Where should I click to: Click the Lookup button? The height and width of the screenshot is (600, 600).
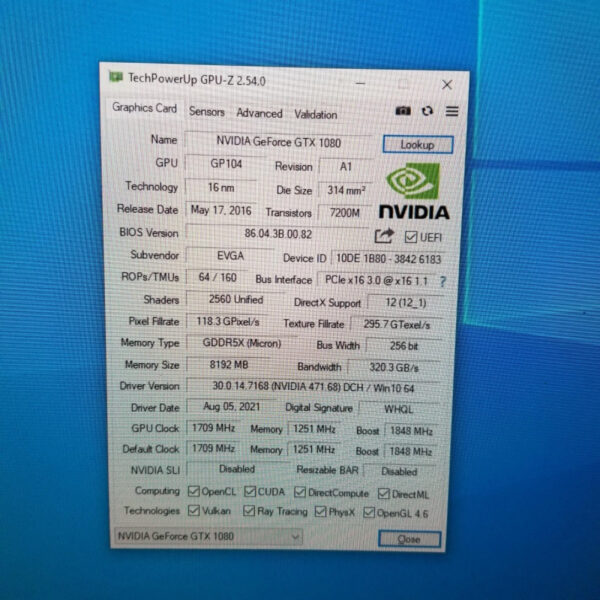418,145
